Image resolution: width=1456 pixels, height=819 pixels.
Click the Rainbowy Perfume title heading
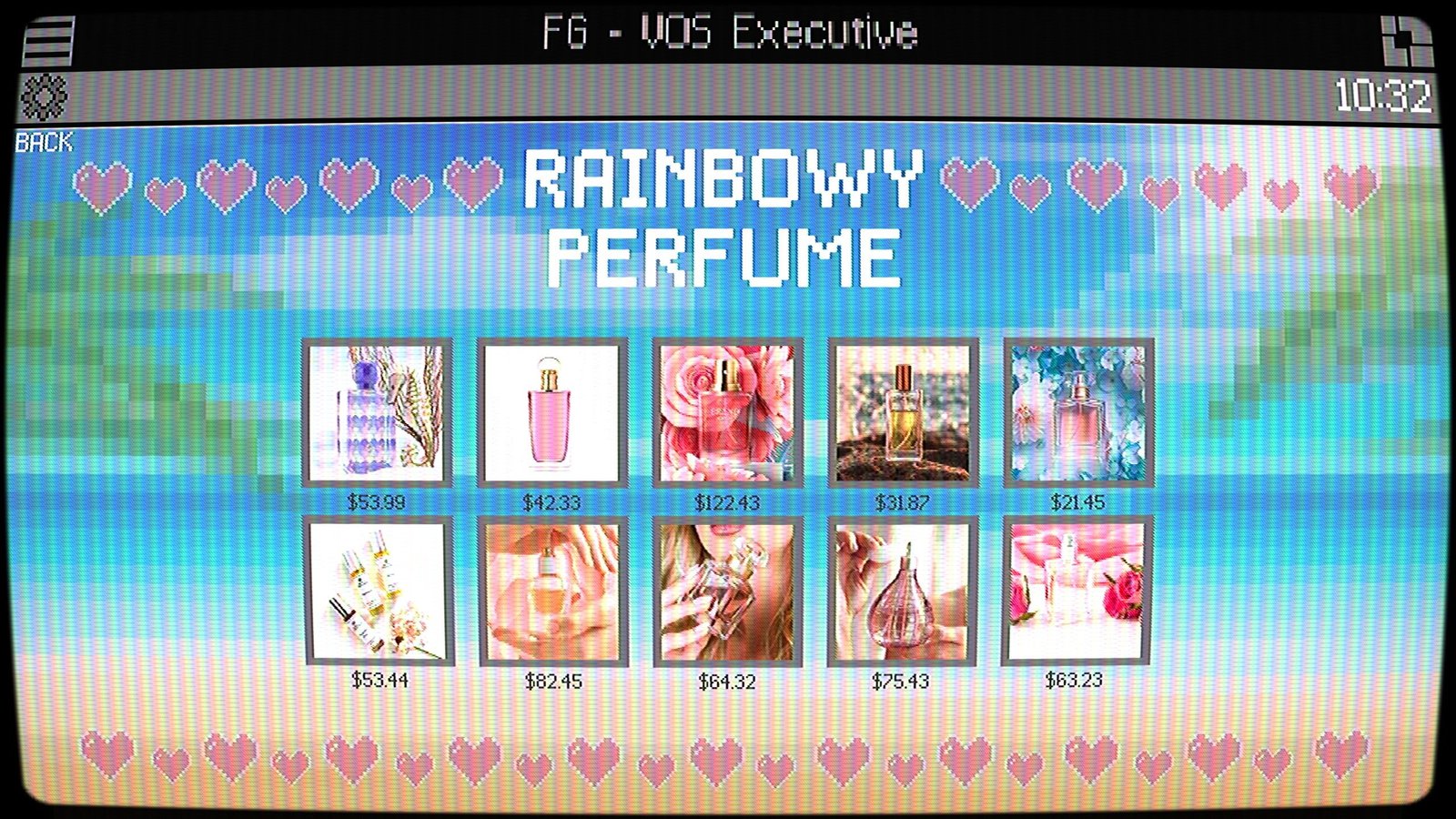[724, 219]
